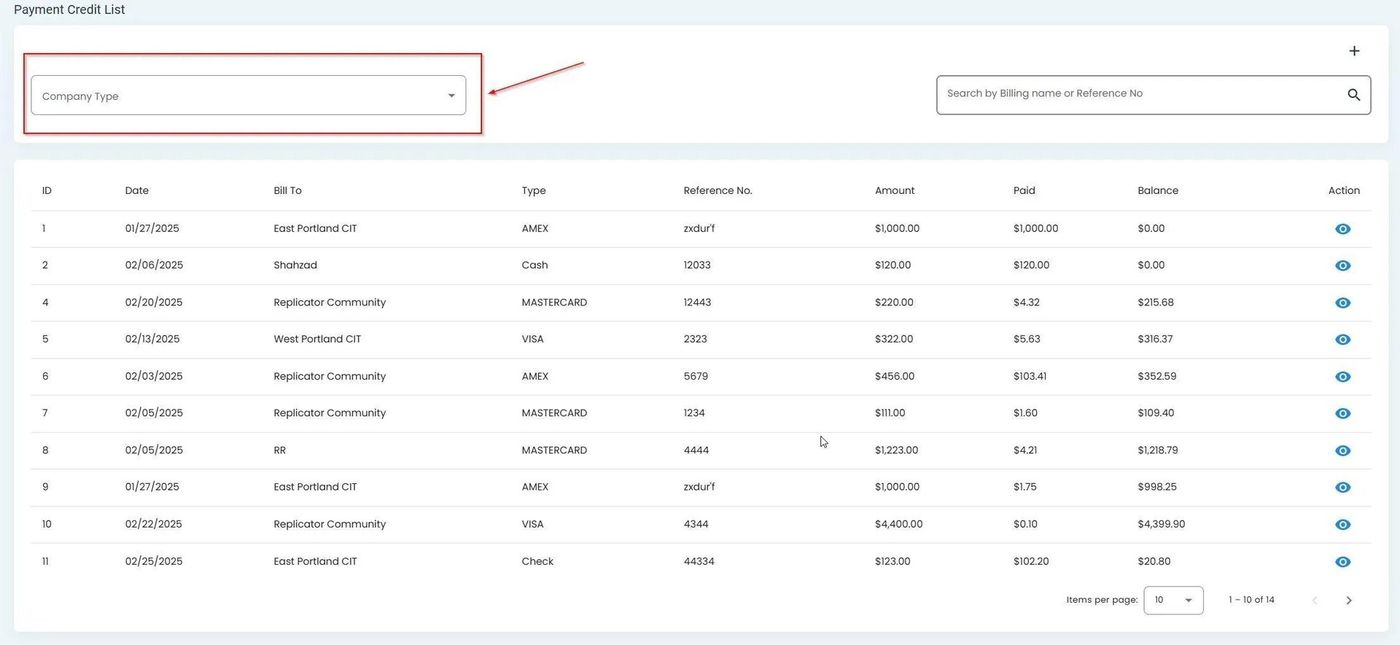Toggle the eye icon for the $111.00 payment row
The height and width of the screenshot is (645, 1400).
(x=1342, y=412)
